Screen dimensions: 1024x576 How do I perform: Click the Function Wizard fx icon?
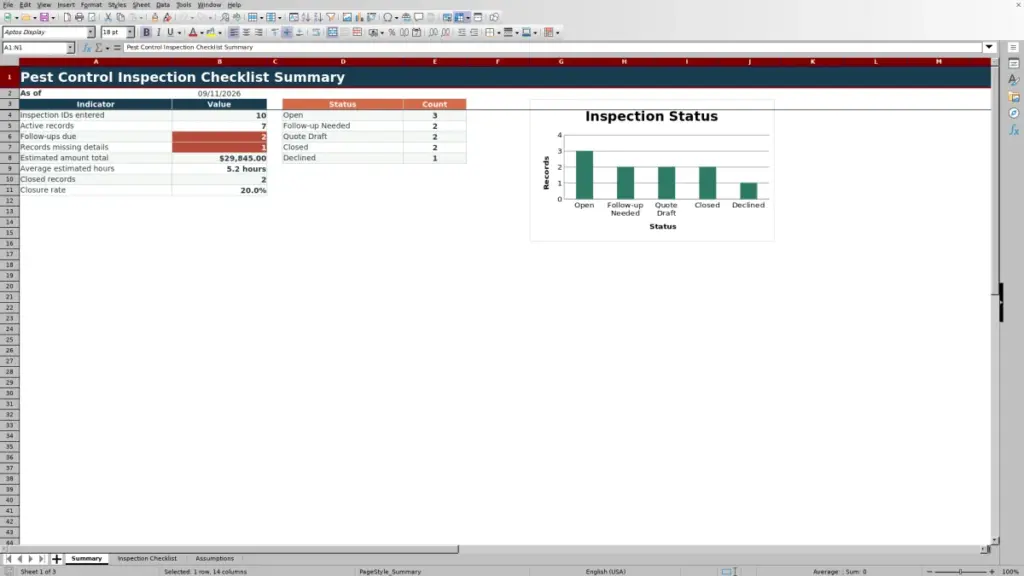click(x=86, y=47)
